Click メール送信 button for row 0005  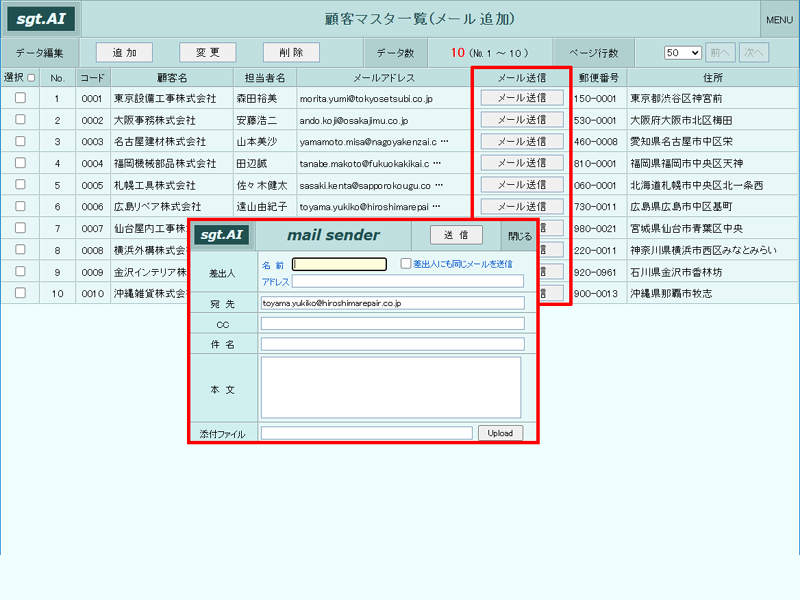point(522,185)
